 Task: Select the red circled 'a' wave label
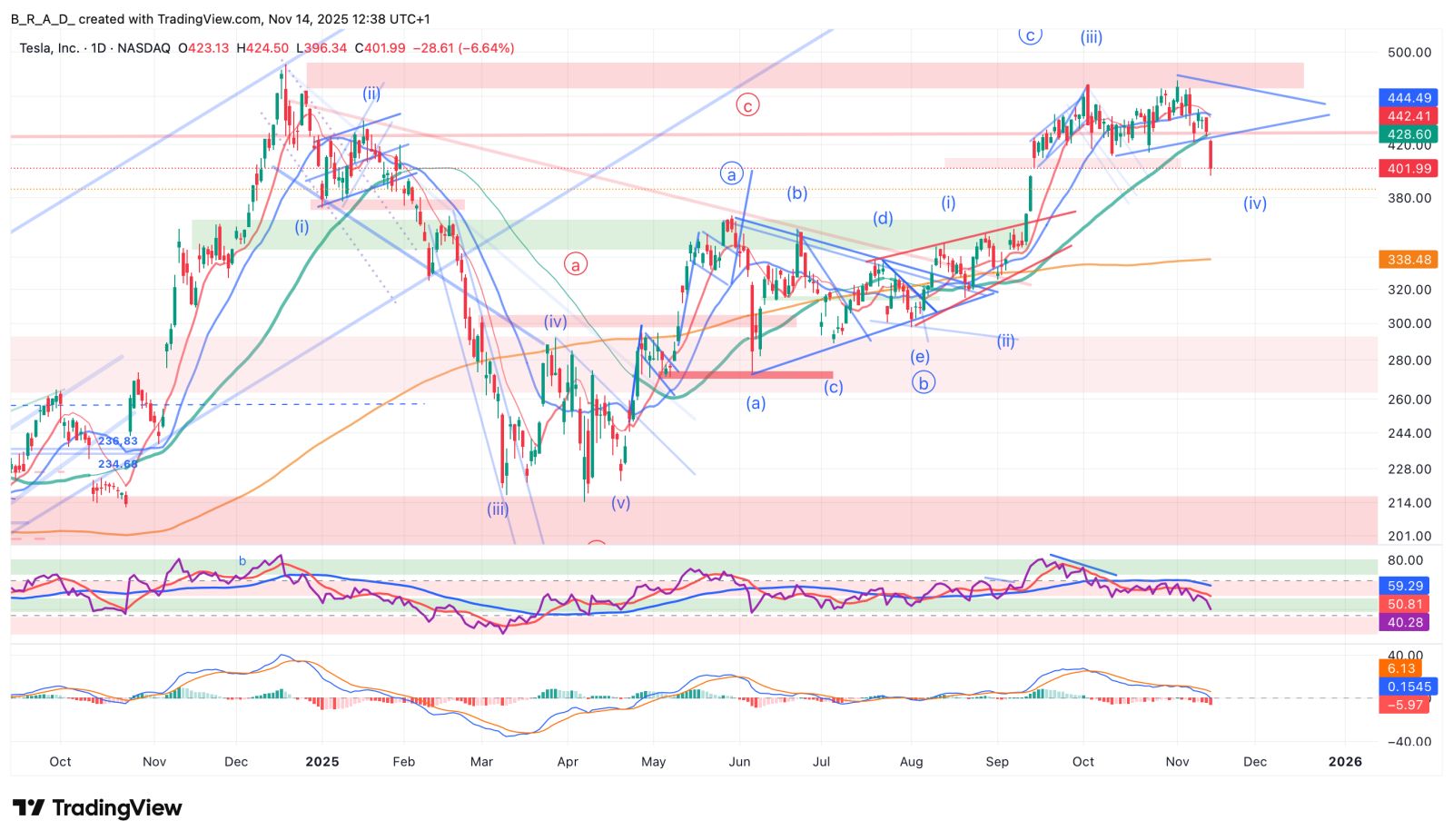575,264
